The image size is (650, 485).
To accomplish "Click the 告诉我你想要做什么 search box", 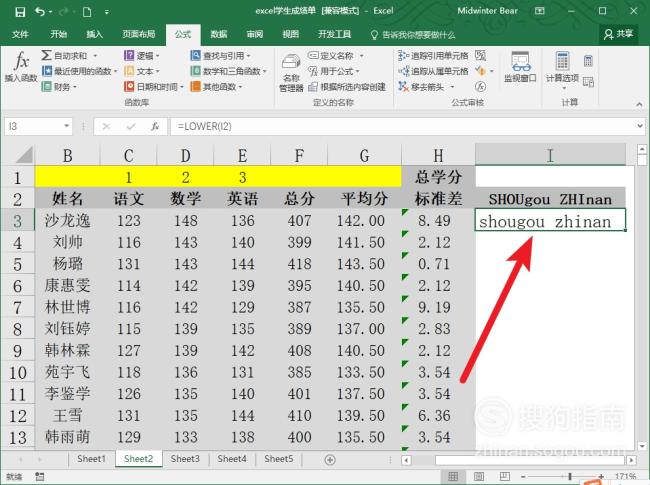I will click(x=413, y=35).
